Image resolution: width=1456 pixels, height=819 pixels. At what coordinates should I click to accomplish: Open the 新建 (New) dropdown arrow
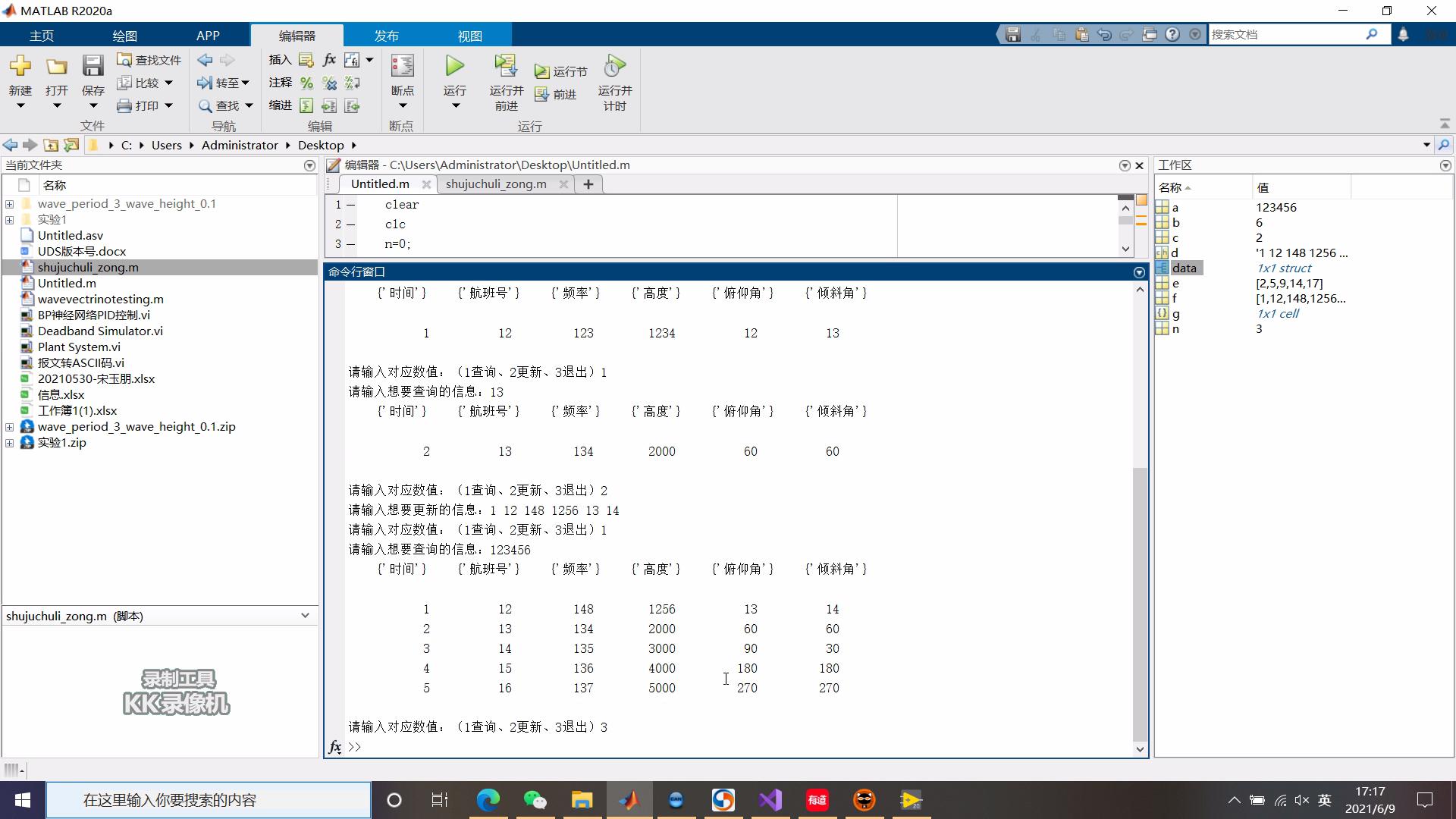pos(20,105)
